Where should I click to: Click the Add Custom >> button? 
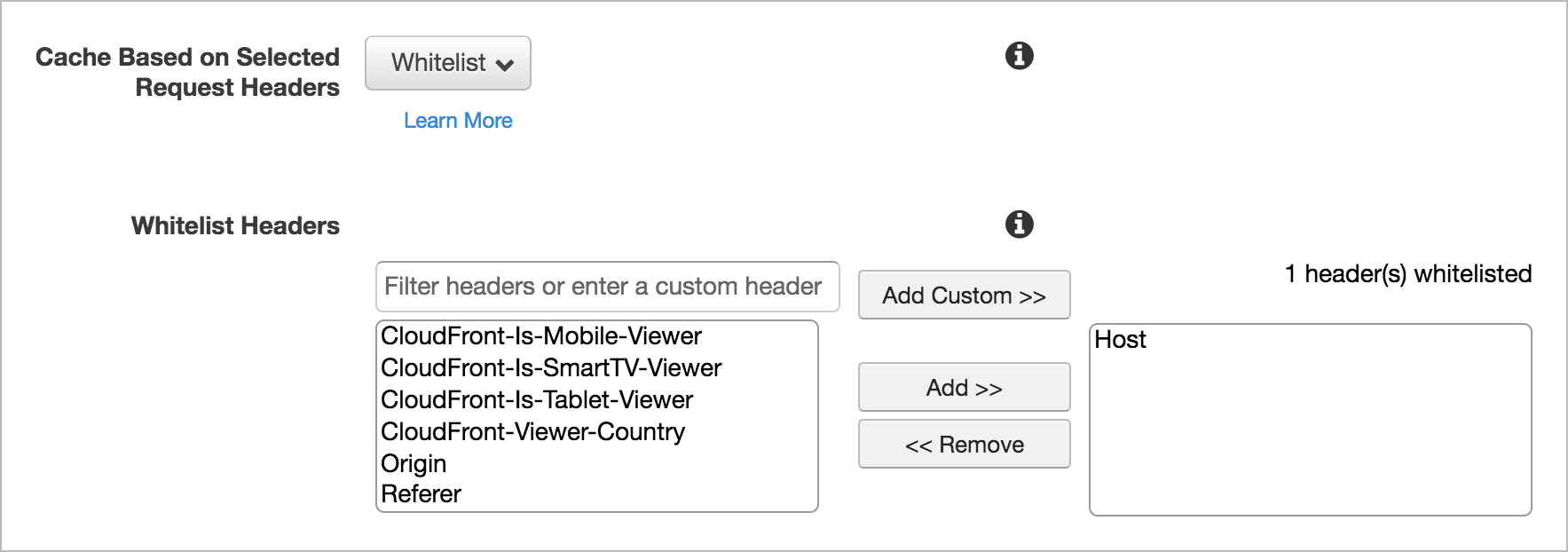(x=965, y=296)
